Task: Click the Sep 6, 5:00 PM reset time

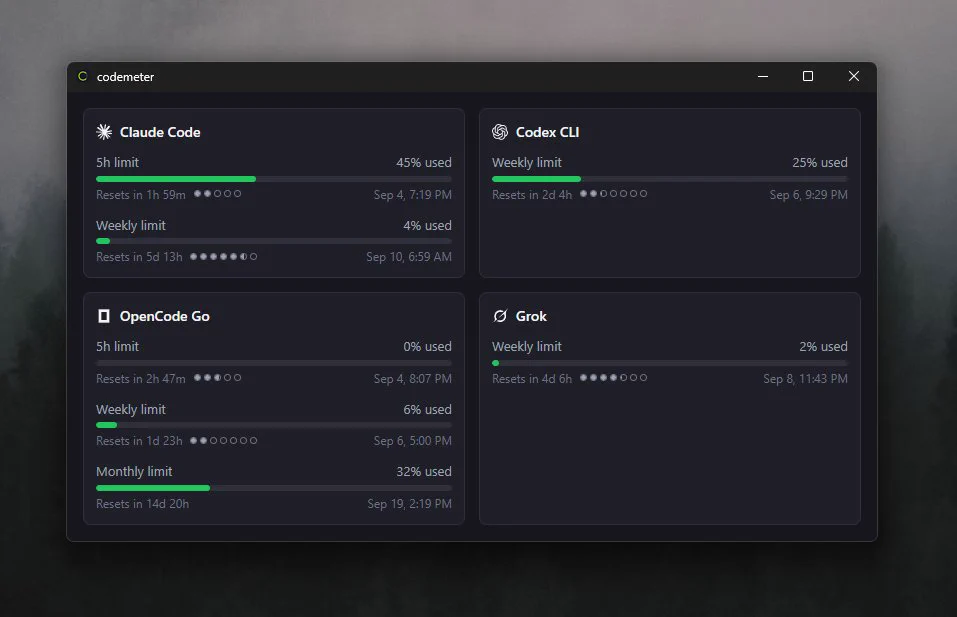Action: [413, 441]
